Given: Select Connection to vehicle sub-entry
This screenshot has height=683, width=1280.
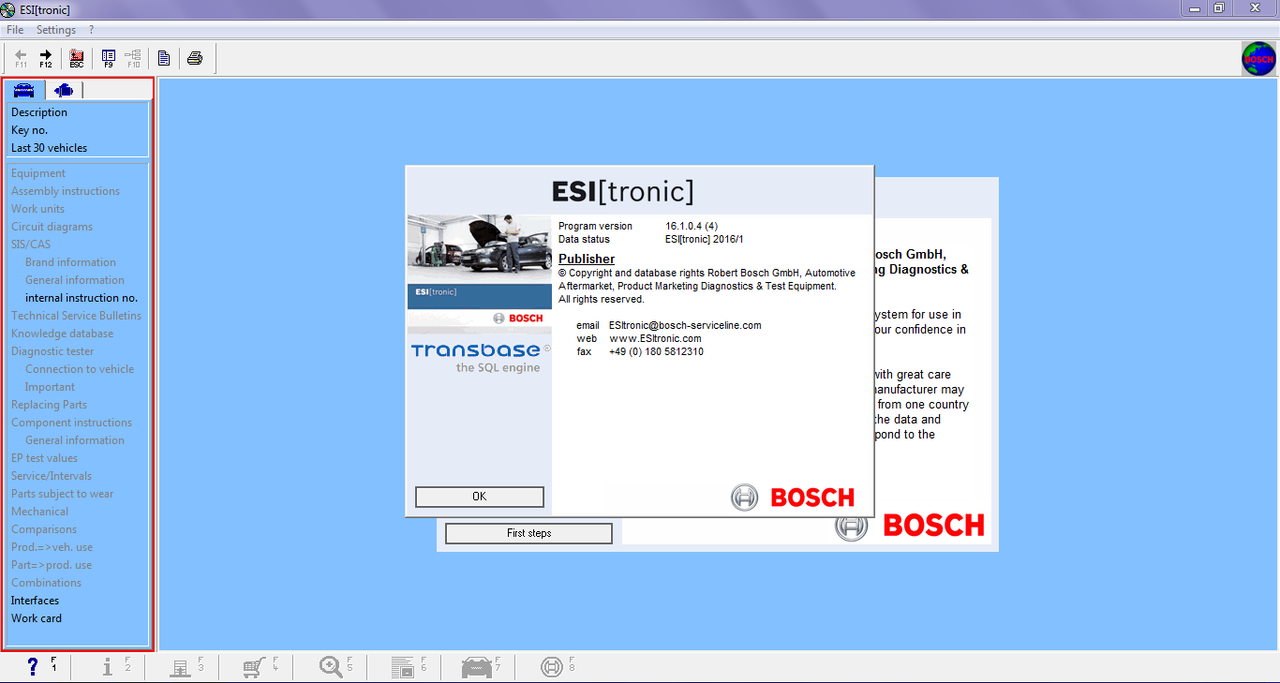Looking at the screenshot, I should (78, 369).
